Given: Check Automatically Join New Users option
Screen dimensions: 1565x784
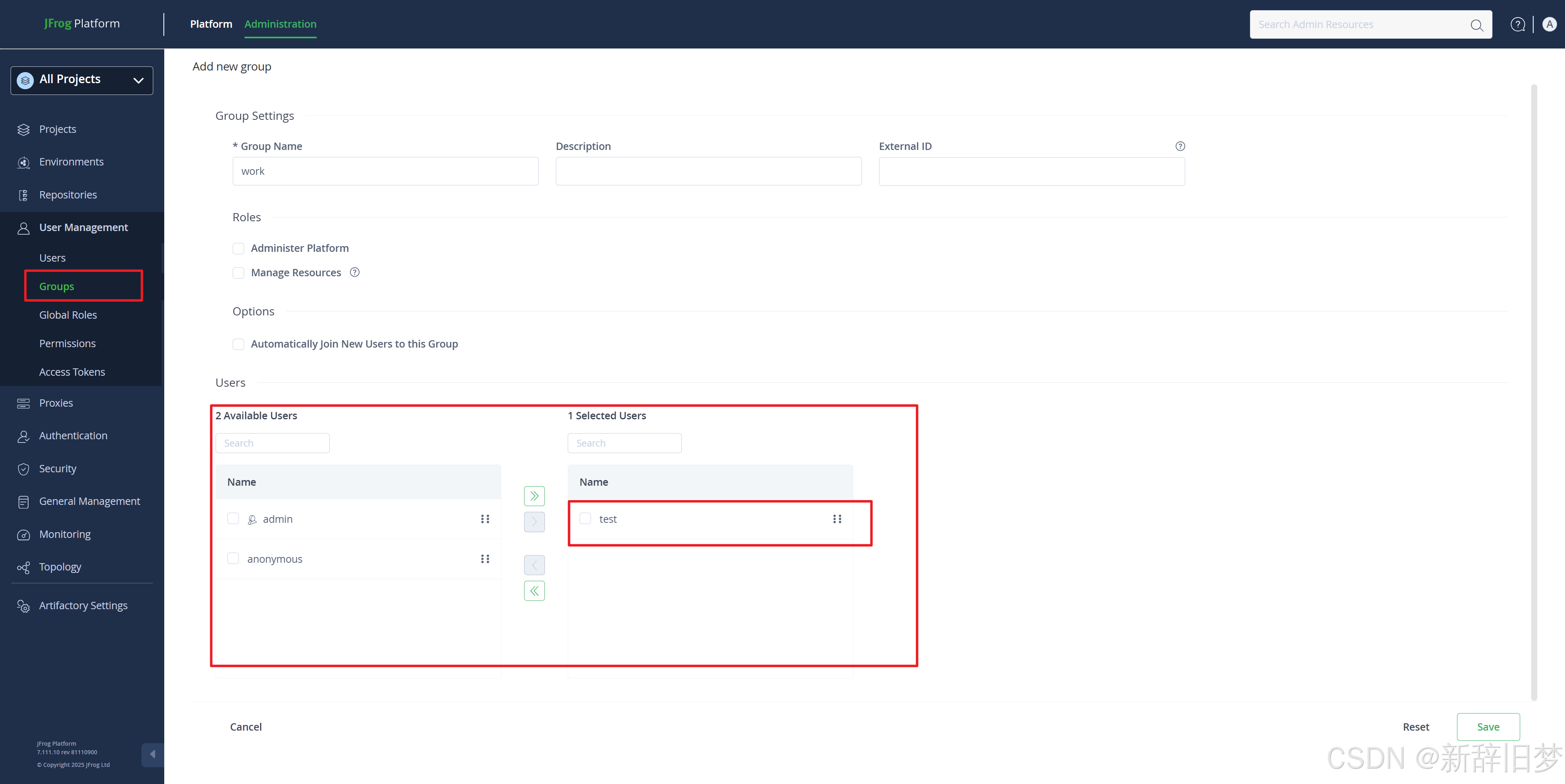Looking at the screenshot, I should [238, 344].
